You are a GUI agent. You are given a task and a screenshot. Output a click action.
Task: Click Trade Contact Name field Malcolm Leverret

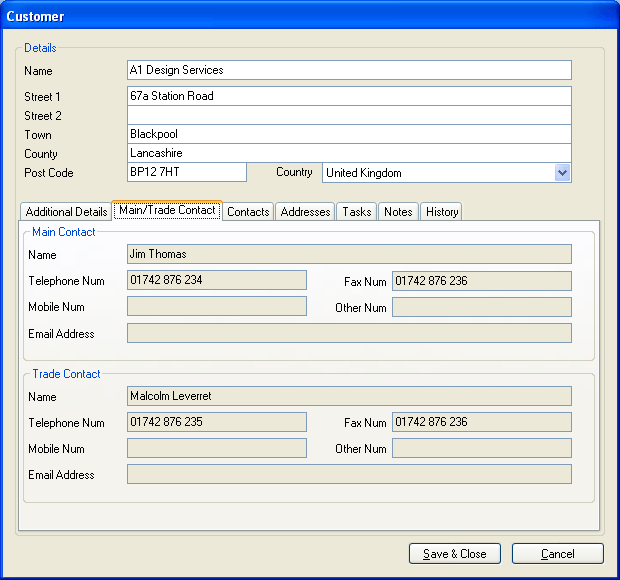pyautogui.click(x=349, y=396)
